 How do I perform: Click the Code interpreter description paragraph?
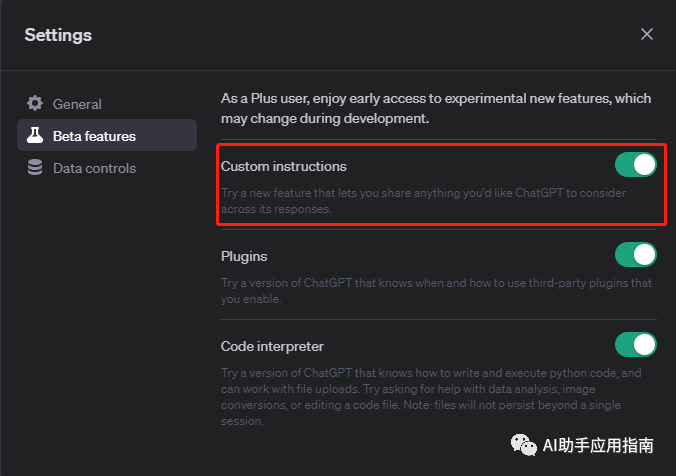[x=430, y=397]
